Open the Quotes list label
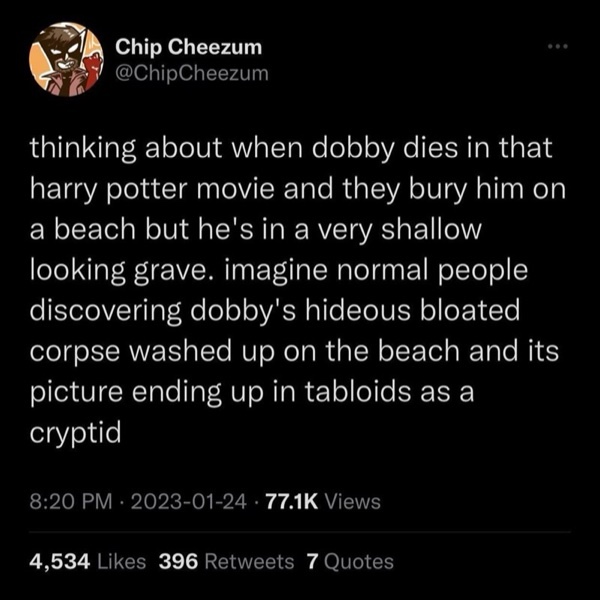 [x=359, y=561]
